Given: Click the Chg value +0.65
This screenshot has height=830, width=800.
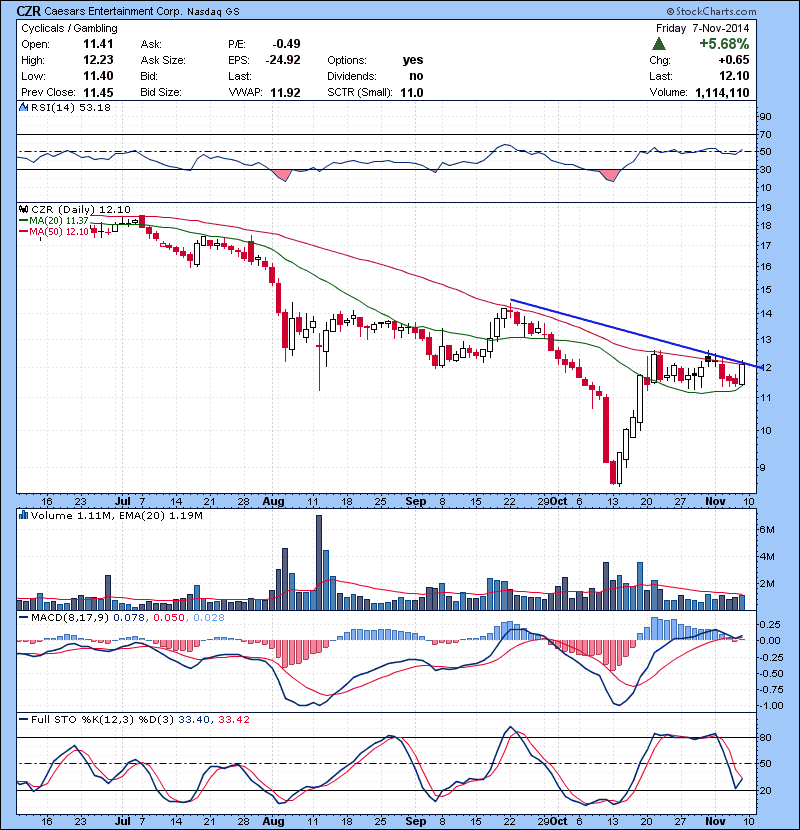Looking at the screenshot, I should point(734,60).
